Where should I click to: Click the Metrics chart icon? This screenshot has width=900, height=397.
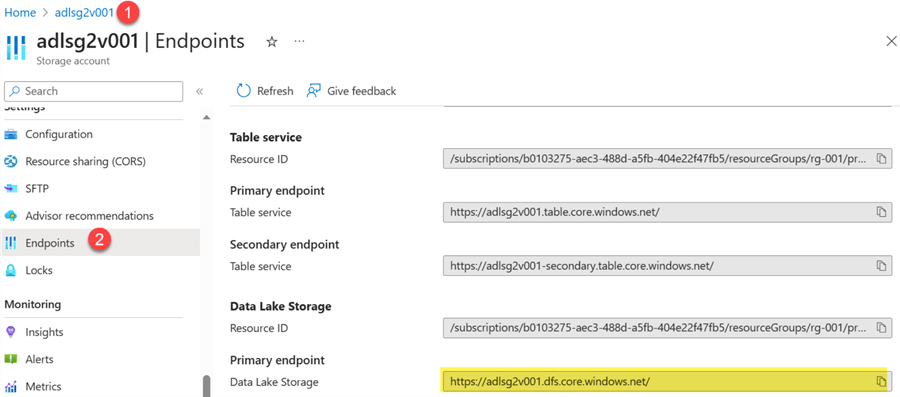pyautogui.click(x=11, y=387)
